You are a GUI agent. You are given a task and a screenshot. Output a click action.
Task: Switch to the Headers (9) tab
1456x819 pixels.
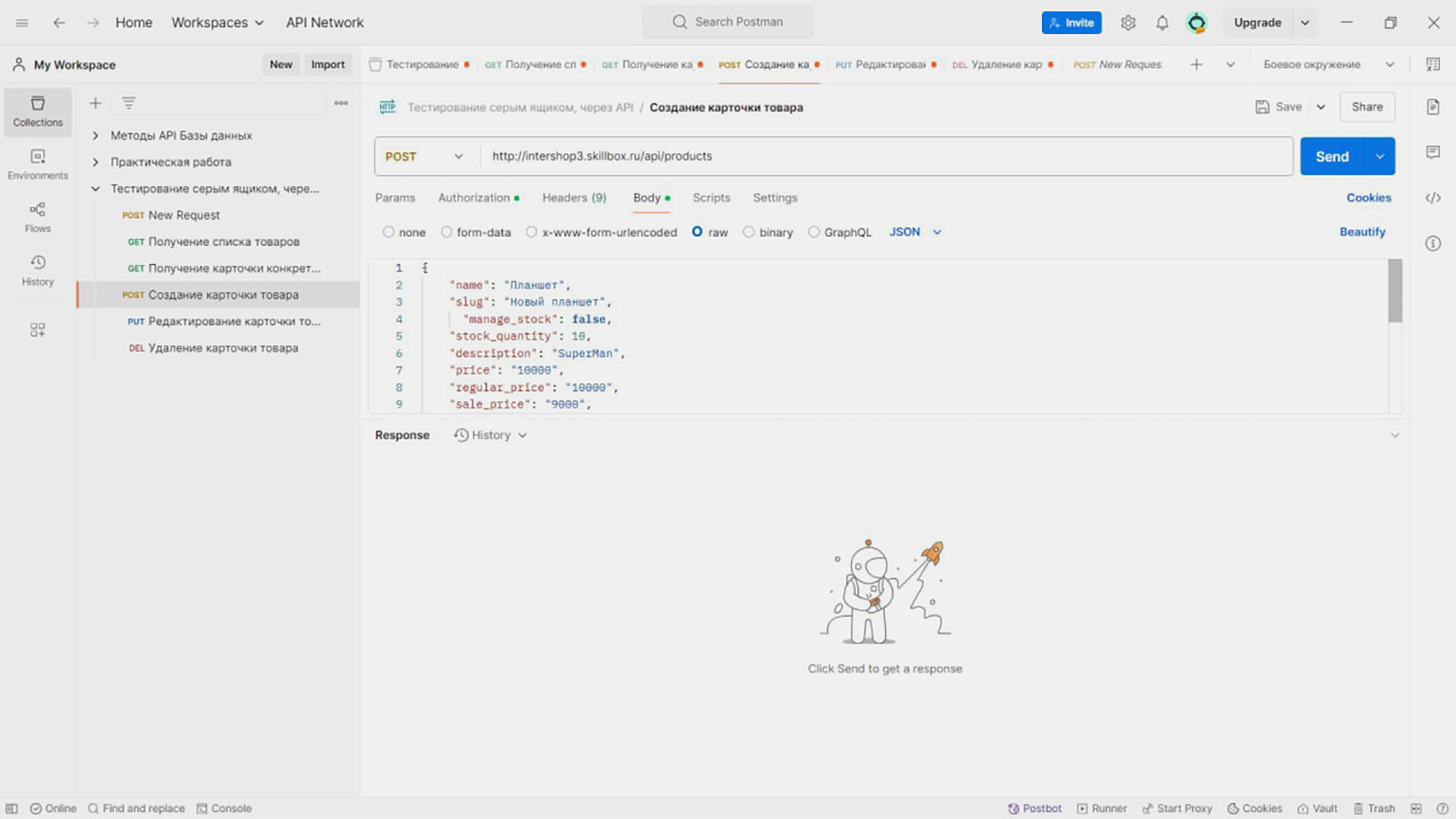coord(574,198)
